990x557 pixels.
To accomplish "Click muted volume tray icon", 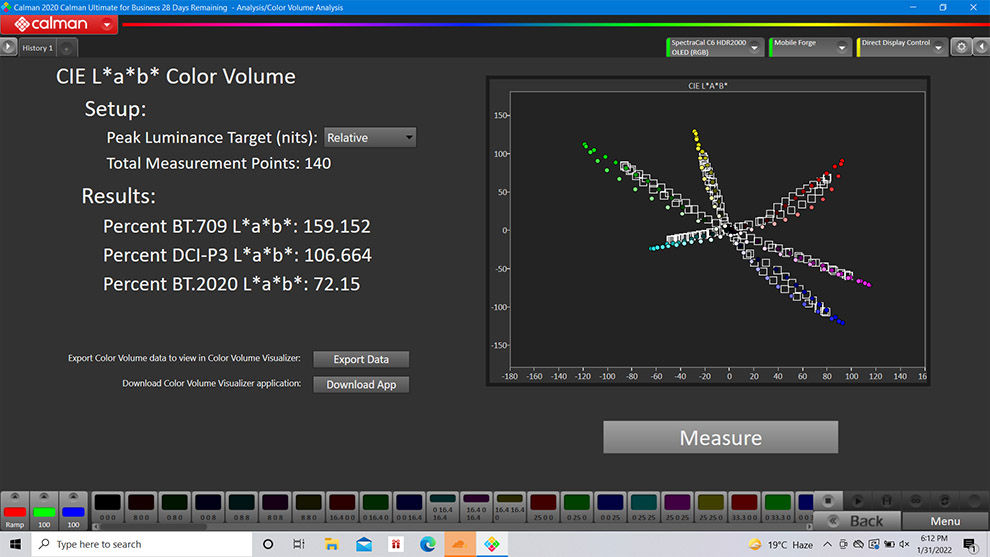I will pyautogui.click(x=904, y=544).
